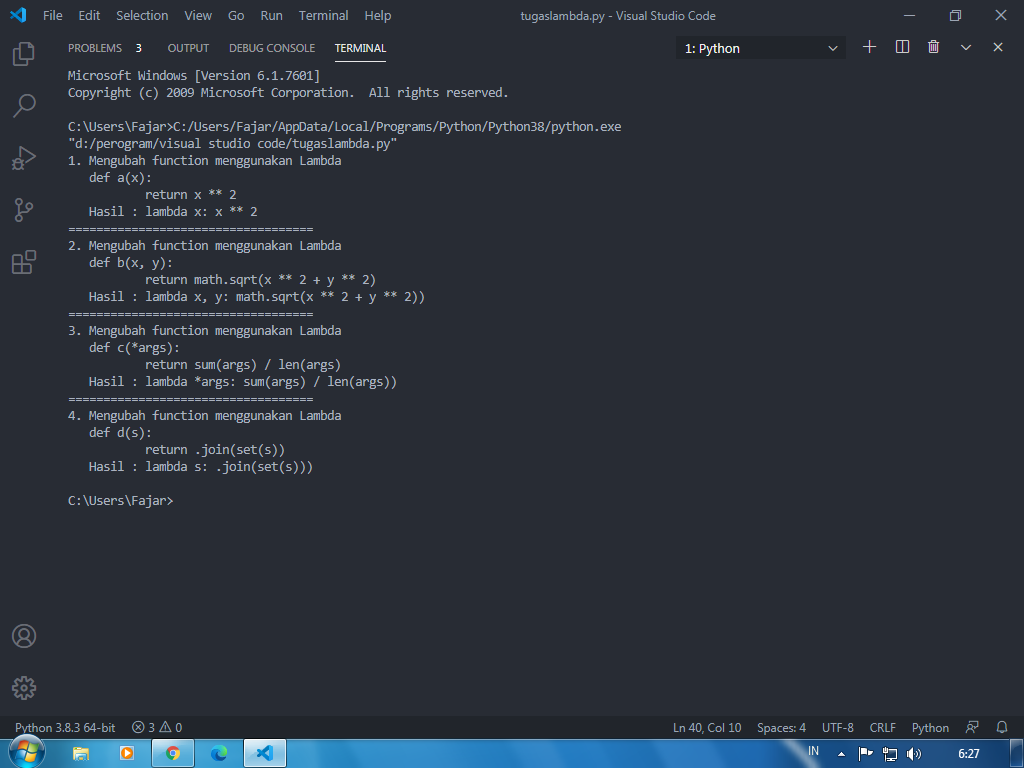Viewport: 1024px width, 768px height.
Task: Open Microsoft Edge from taskbar
Action: 219,754
